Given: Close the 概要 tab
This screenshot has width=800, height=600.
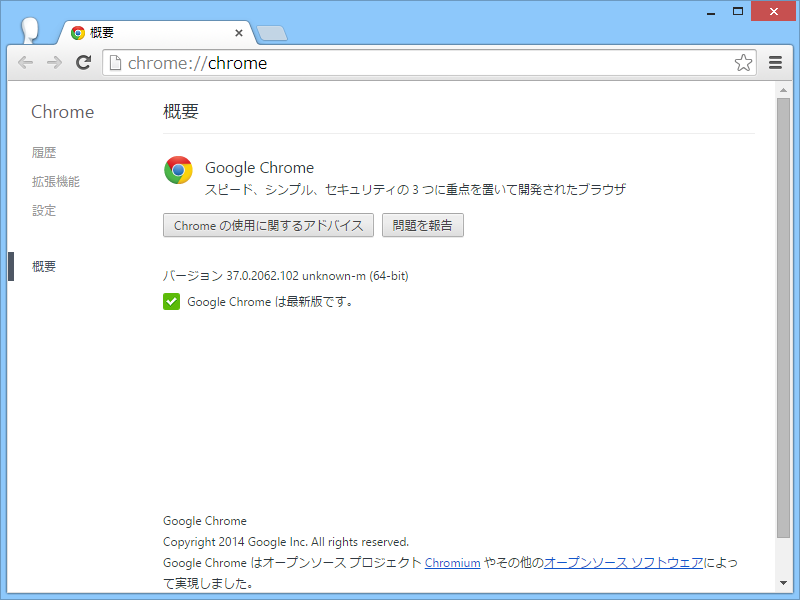Looking at the screenshot, I should pyautogui.click(x=239, y=32).
